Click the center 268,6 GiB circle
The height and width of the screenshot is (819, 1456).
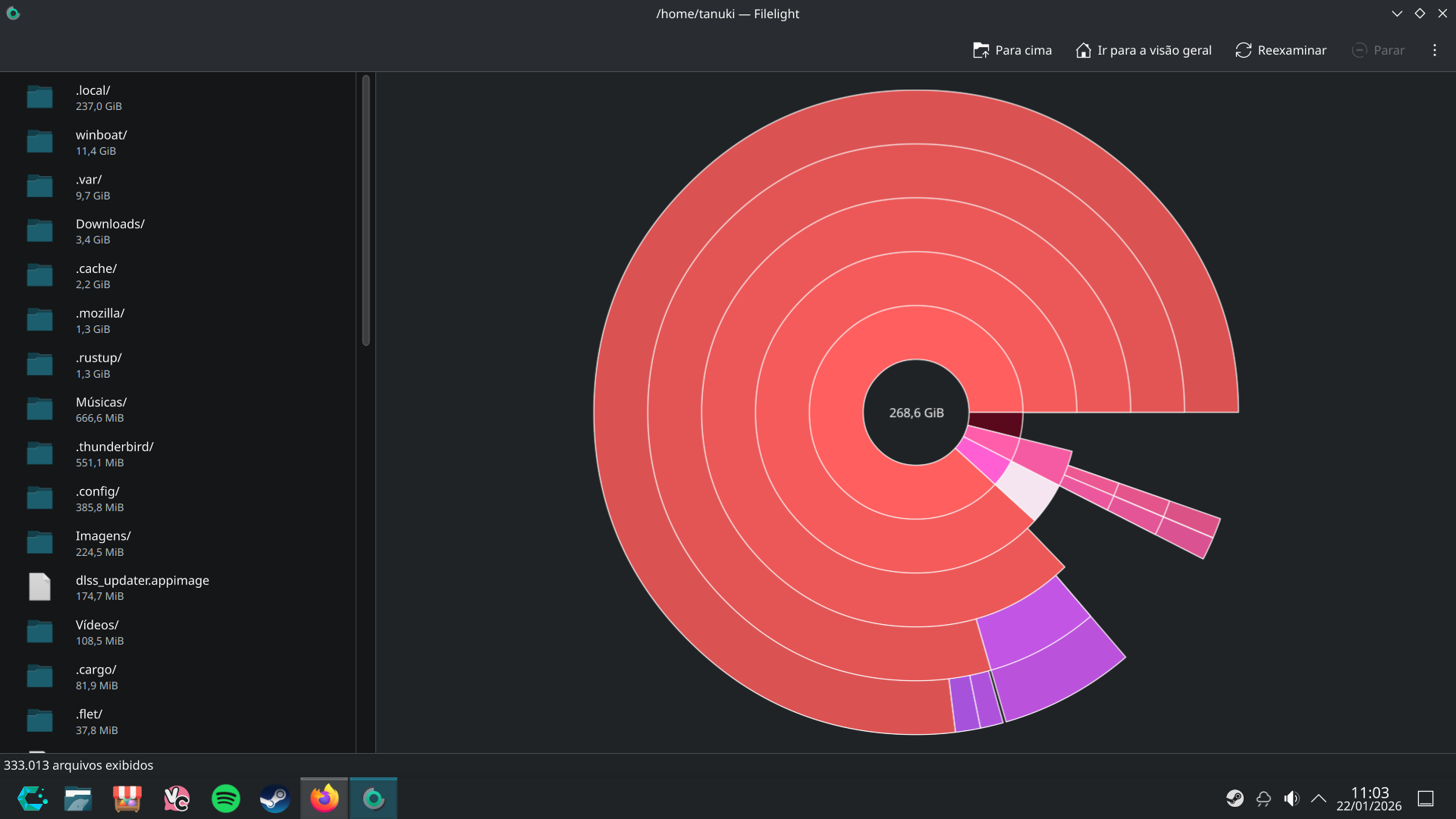[916, 413]
